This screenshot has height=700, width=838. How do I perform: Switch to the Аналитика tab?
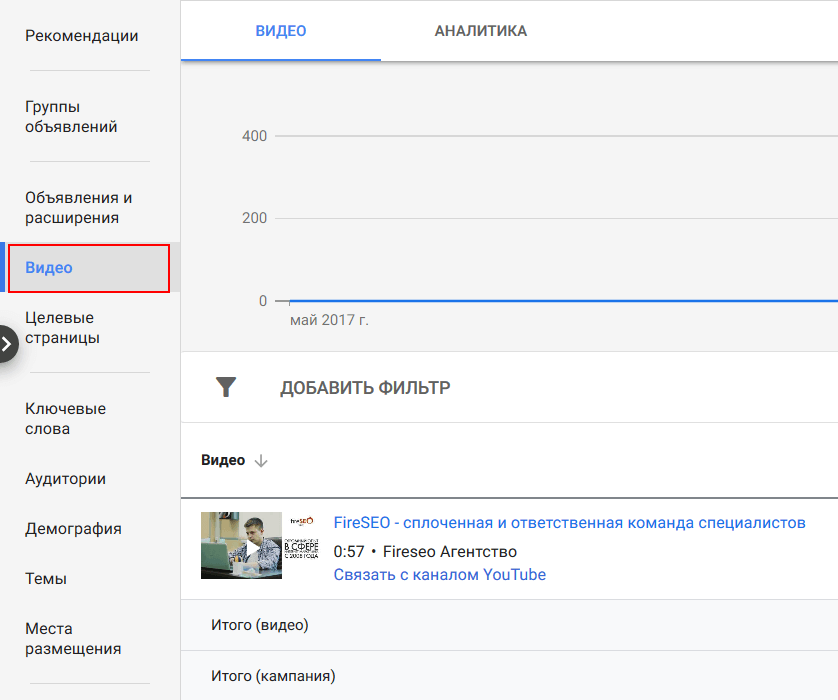[480, 31]
